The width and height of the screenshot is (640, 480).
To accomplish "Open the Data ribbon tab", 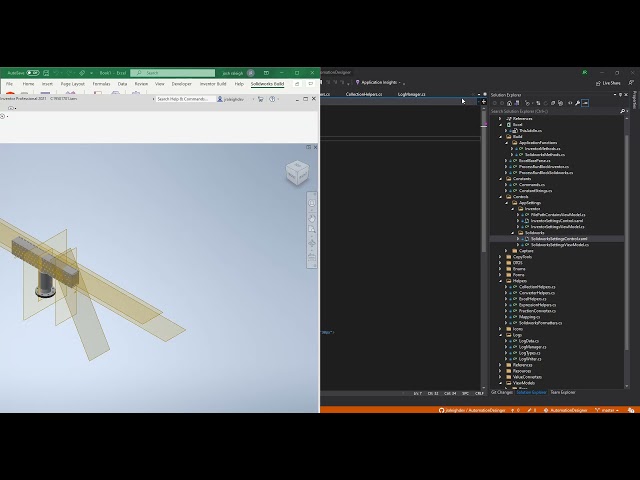I will (x=122, y=84).
